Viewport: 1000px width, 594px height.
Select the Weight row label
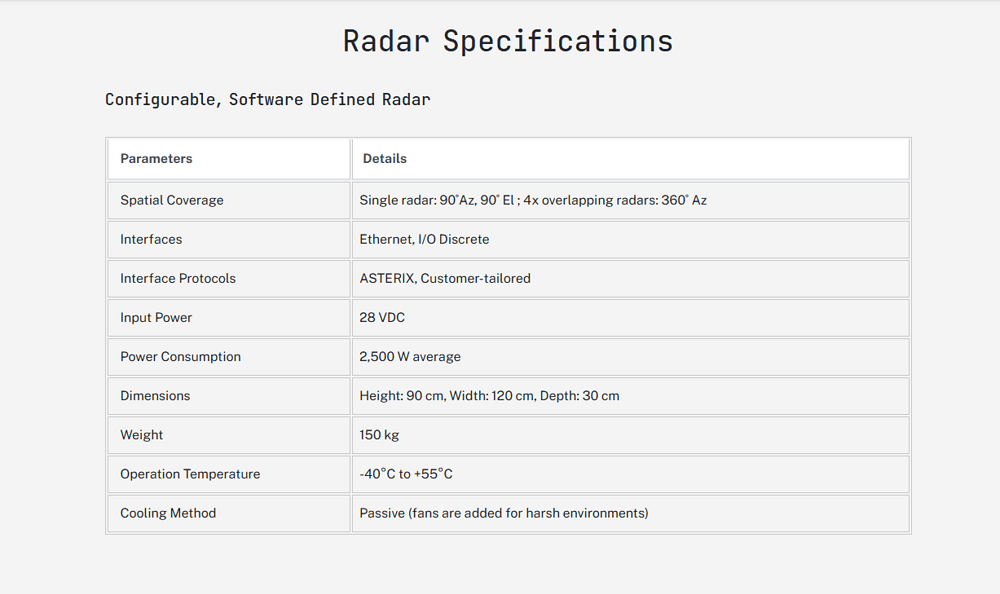click(x=142, y=434)
